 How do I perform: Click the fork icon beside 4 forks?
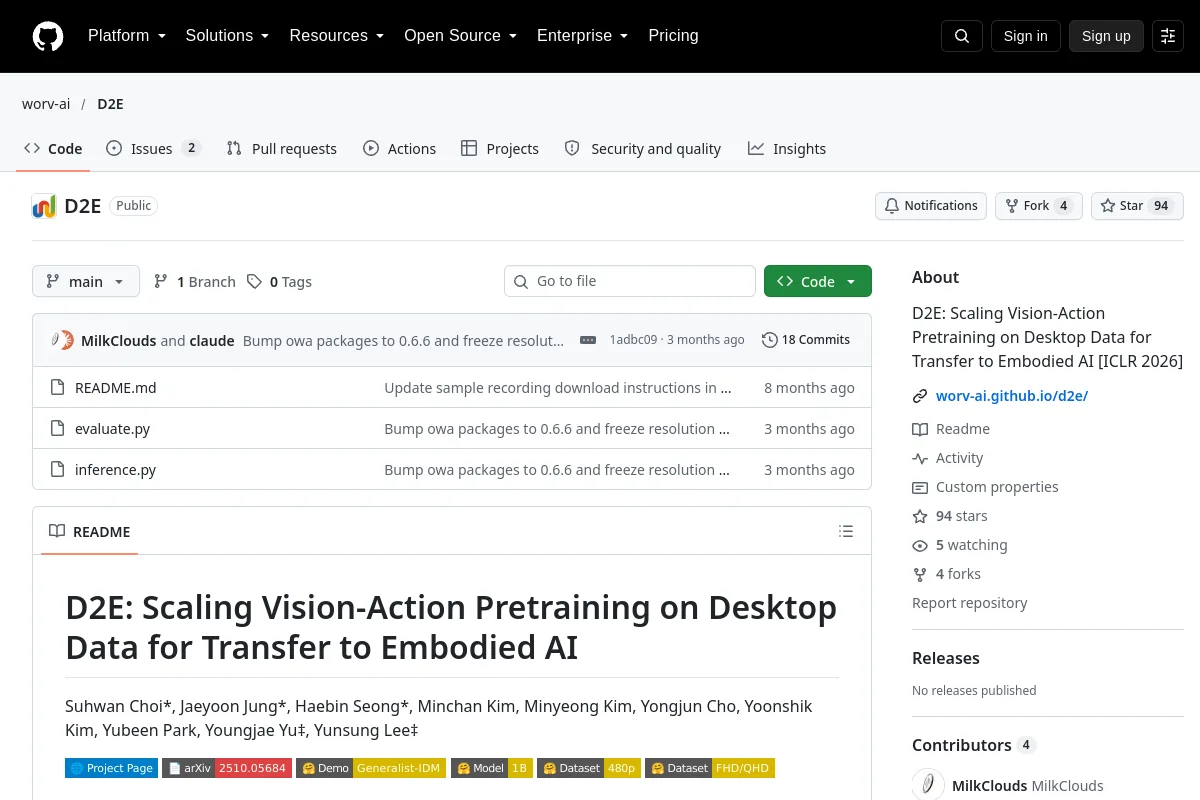(920, 575)
